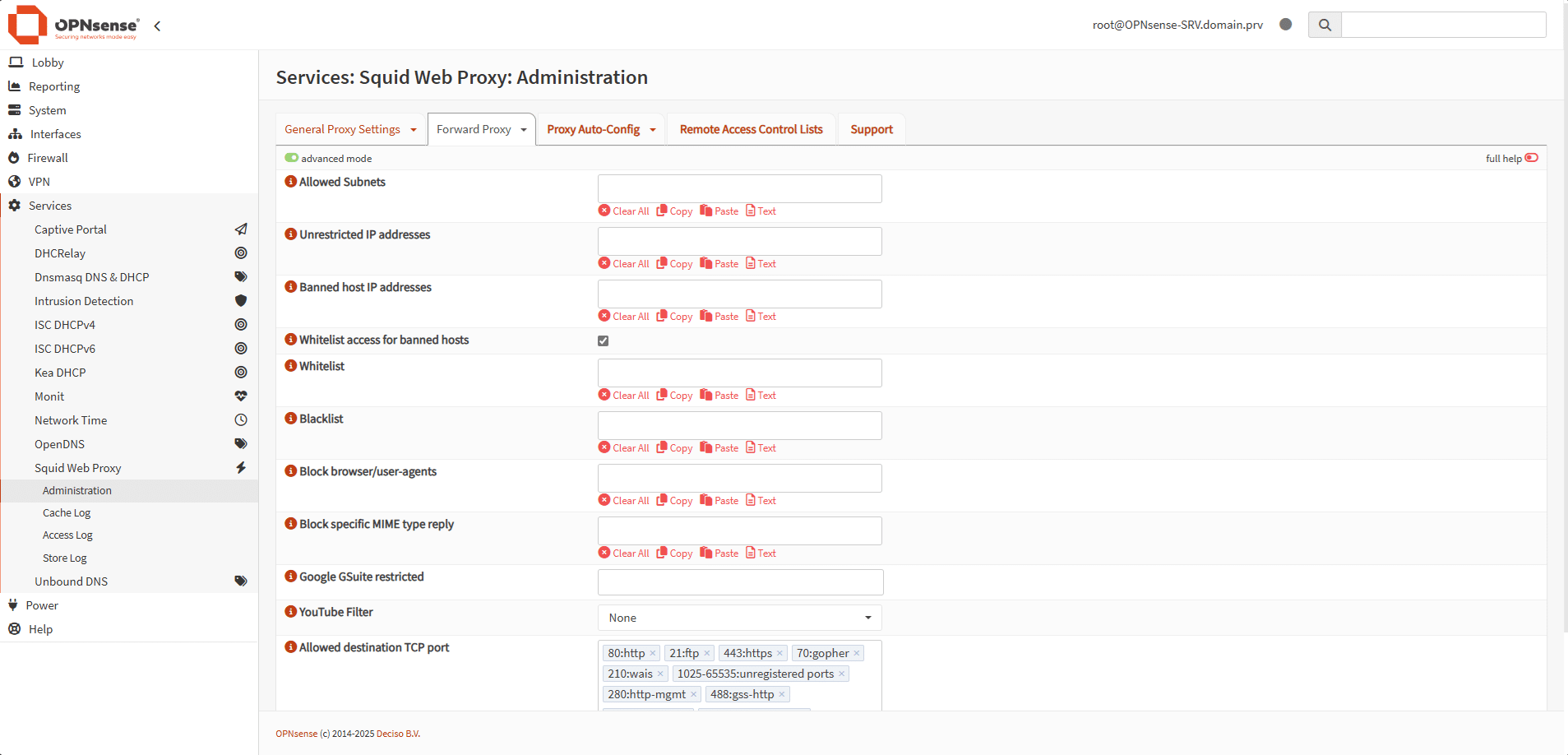The width and height of the screenshot is (1568, 755).
Task: Click into the Blacklist input field
Action: 740,425
